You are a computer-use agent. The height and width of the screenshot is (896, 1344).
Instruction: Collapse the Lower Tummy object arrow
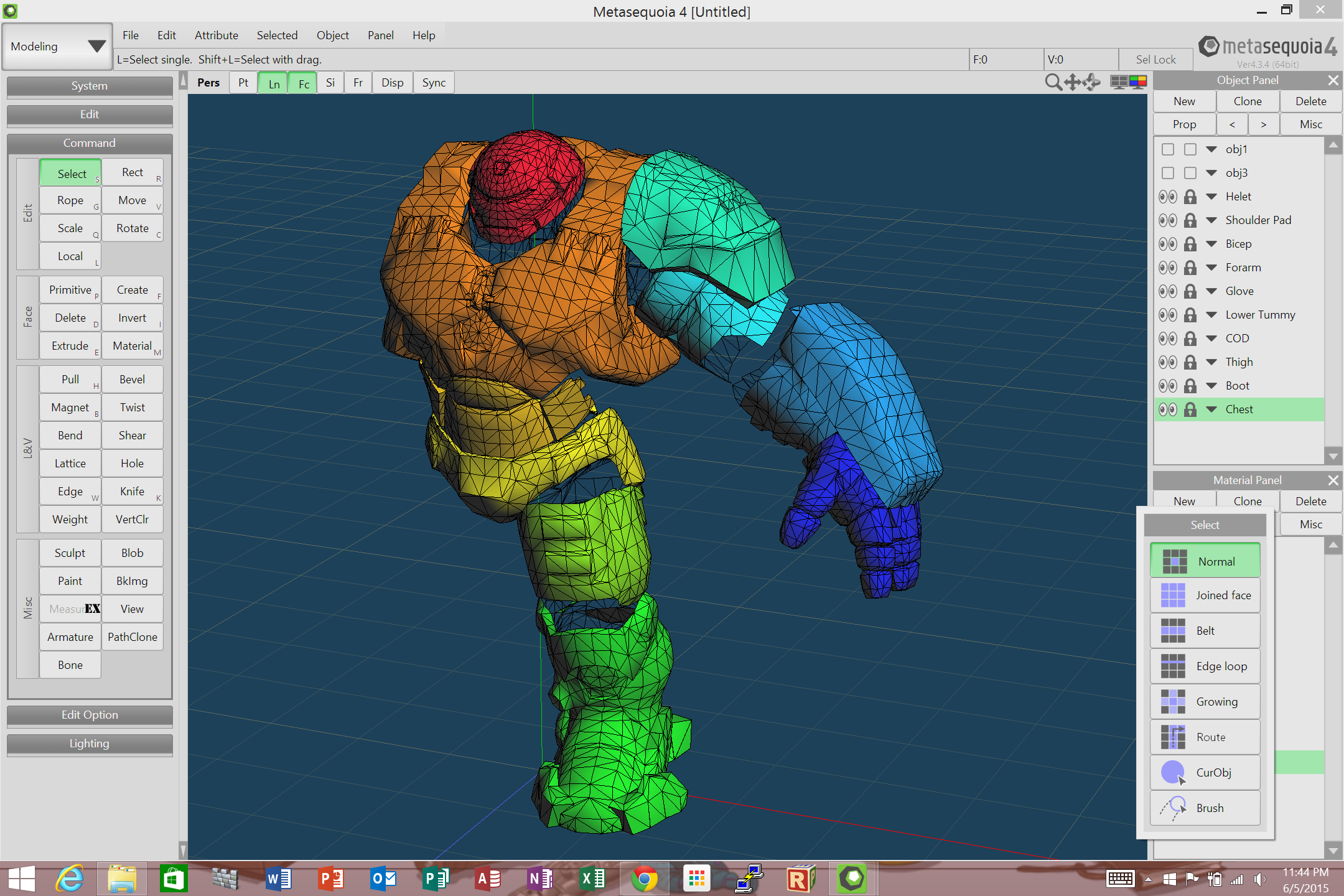[x=1211, y=315]
